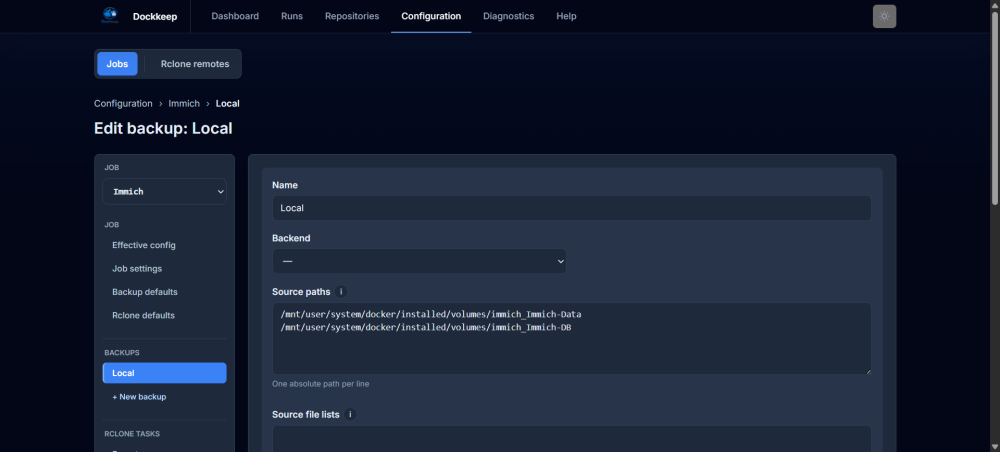The height and width of the screenshot is (452, 1000).
Task: Switch to the Rclone remotes tab
Action: [x=195, y=64]
